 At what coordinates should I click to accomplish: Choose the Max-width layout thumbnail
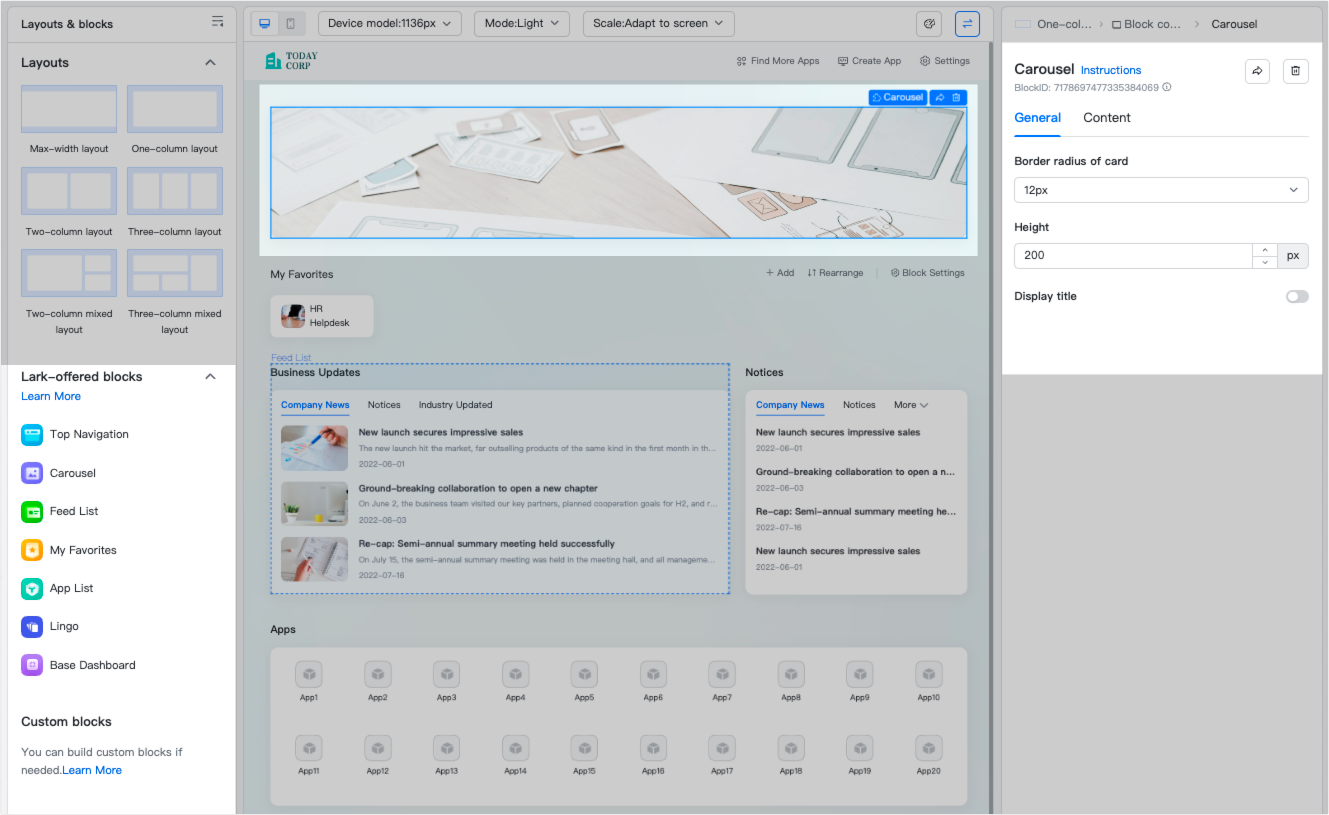pos(69,109)
